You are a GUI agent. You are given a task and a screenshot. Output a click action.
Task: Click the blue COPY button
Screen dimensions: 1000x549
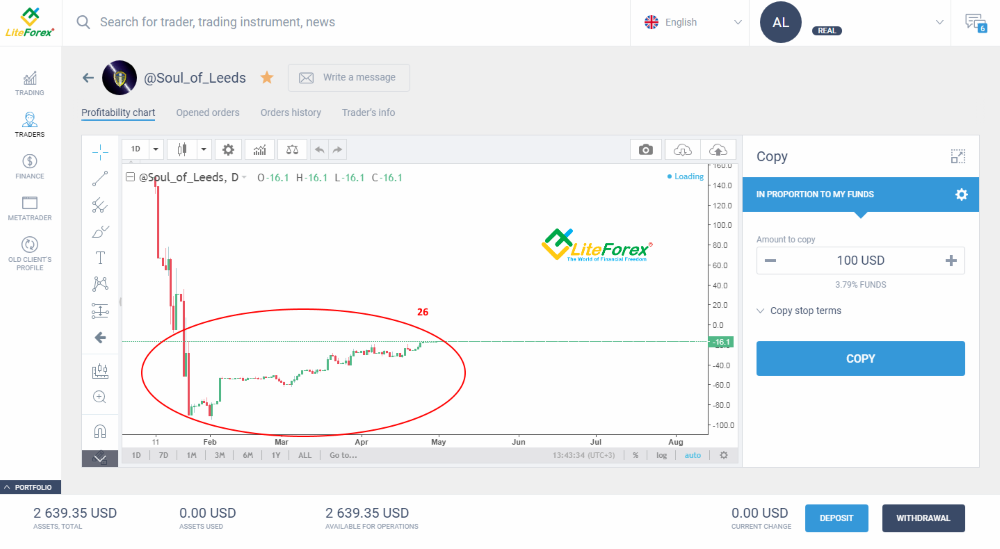point(860,358)
